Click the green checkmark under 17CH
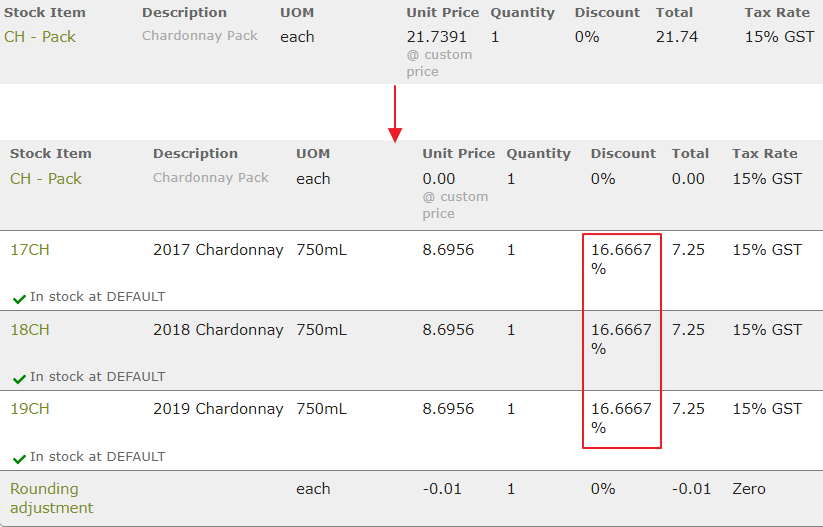The width and height of the screenshot is (823, 527). click(19, 299)
